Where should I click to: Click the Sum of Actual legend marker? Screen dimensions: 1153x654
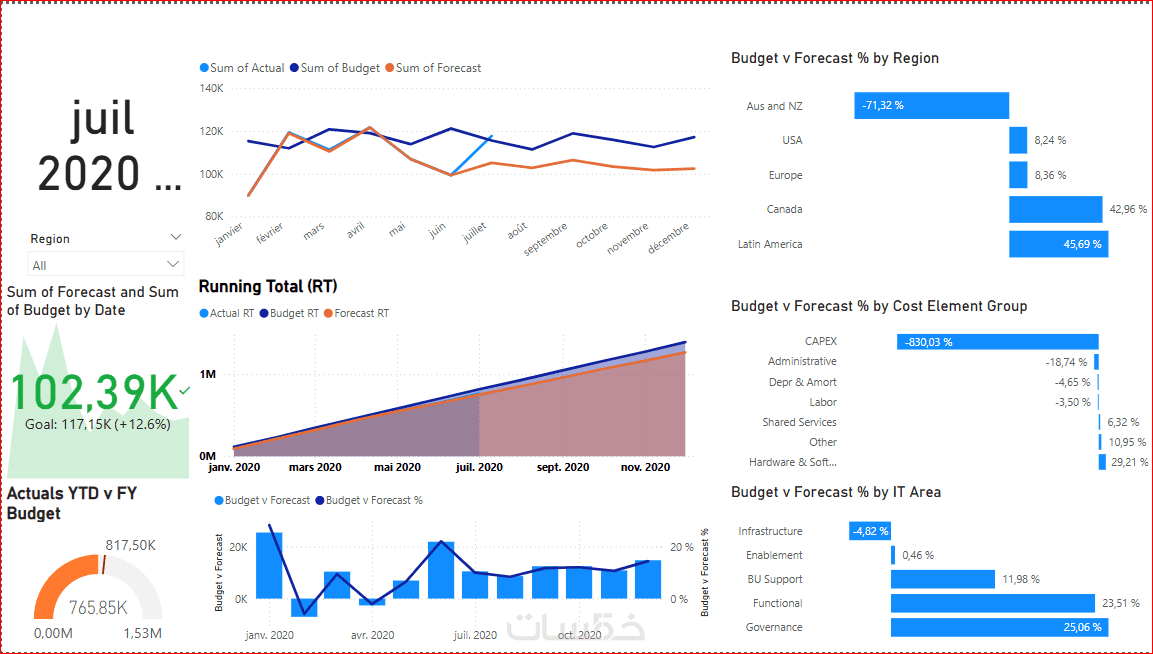tap(204, 68)
